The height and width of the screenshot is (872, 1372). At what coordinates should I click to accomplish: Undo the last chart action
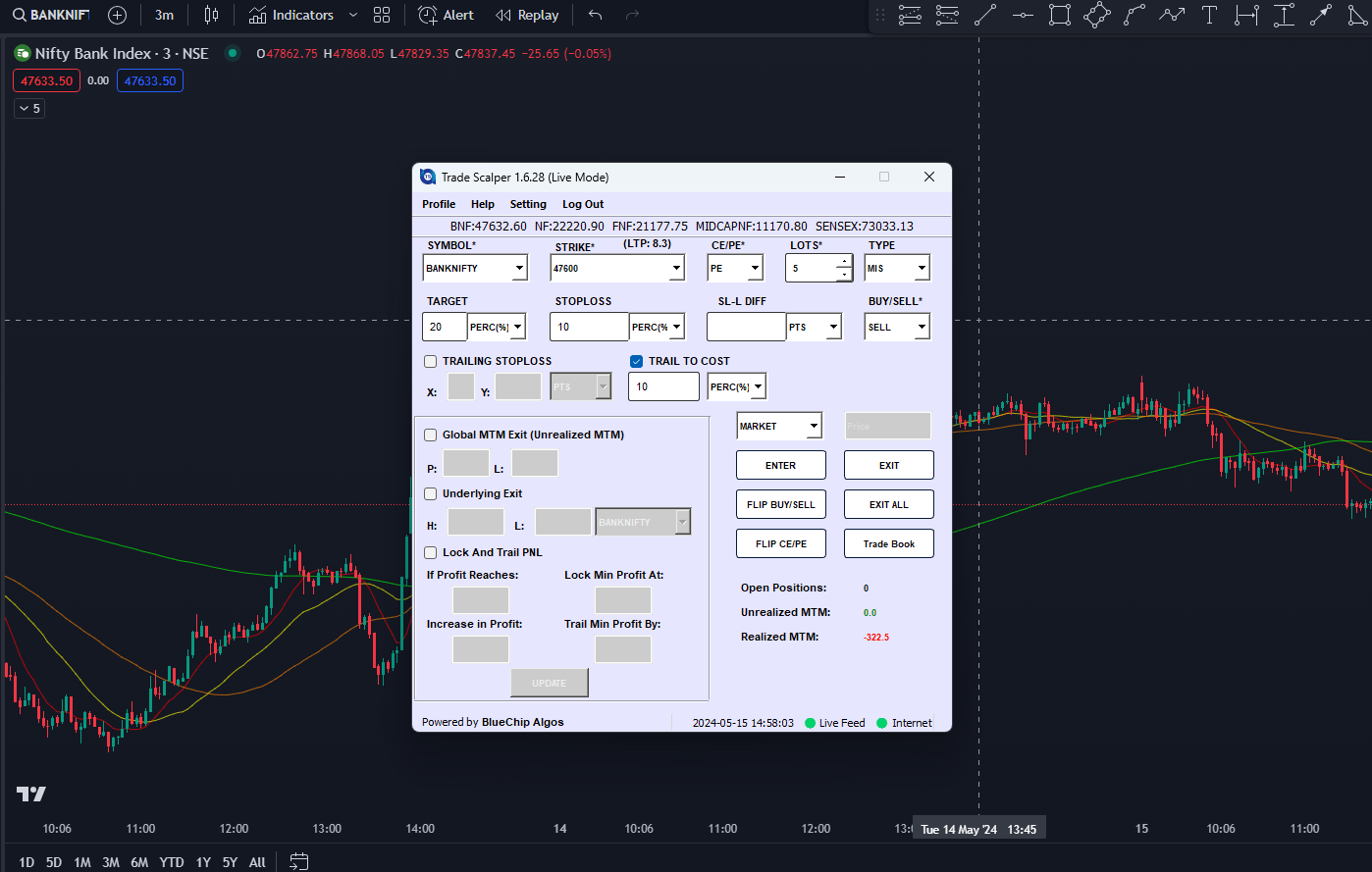pos(595,15)
